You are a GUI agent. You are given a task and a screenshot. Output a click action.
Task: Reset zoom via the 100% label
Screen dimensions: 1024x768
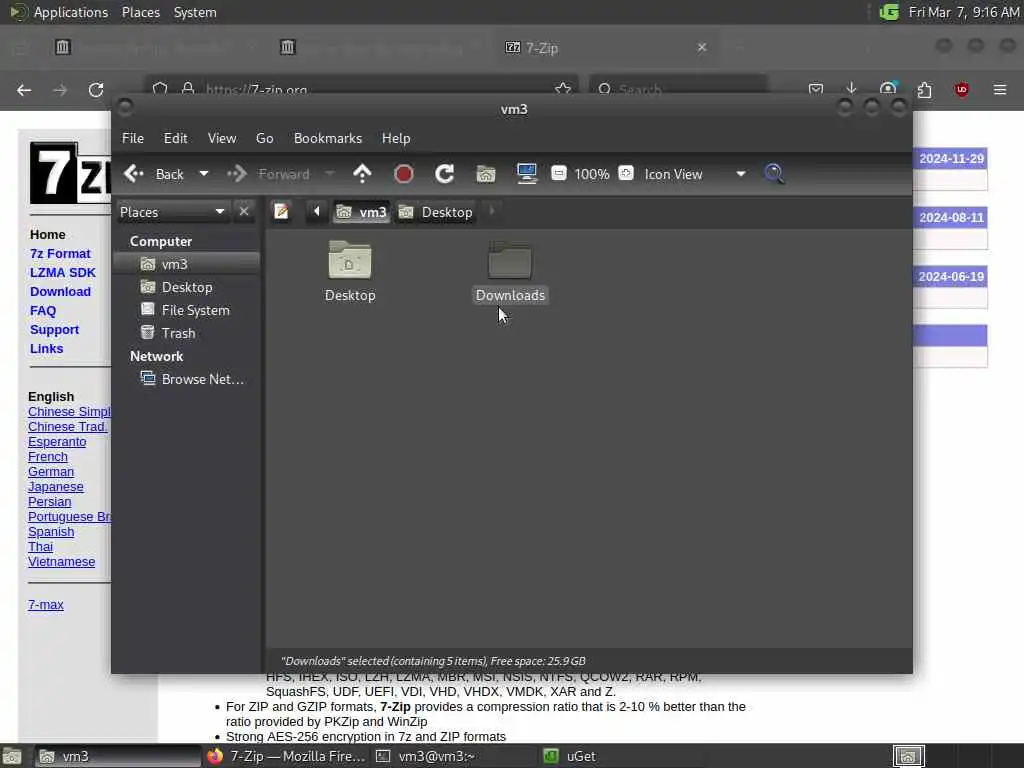pos(592,174)
